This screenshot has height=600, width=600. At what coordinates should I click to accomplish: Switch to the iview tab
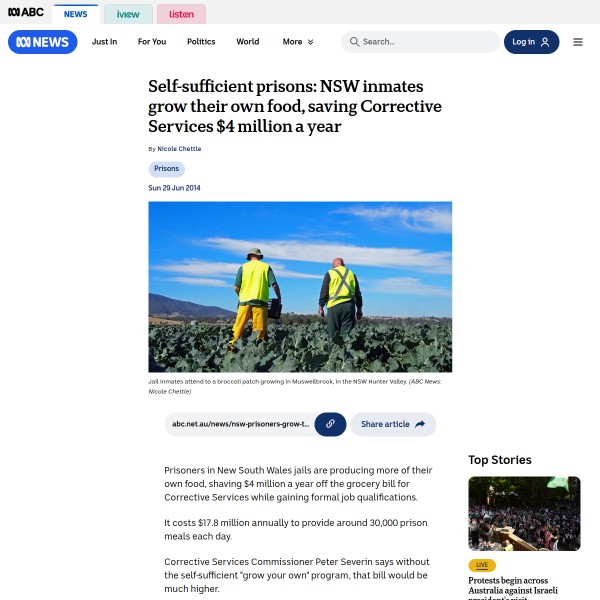[128, 14]
